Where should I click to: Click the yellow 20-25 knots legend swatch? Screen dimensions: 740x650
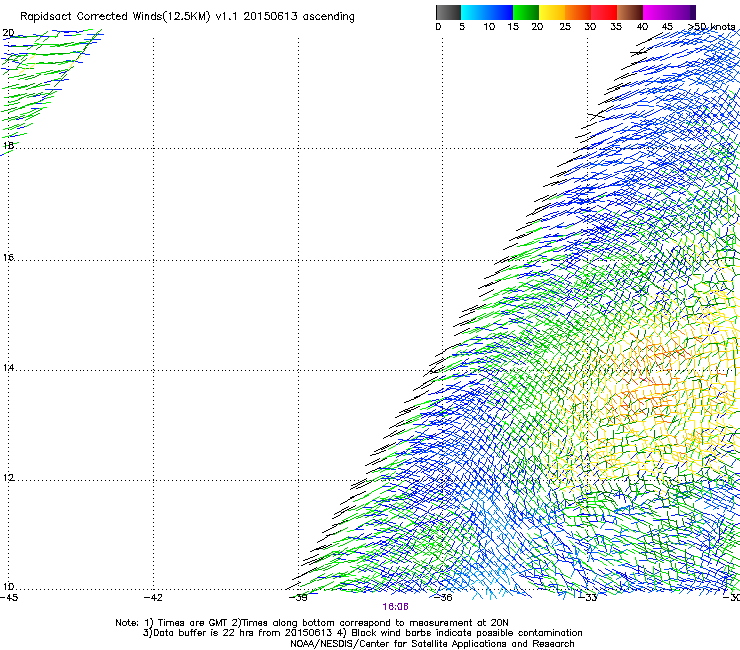552,12
